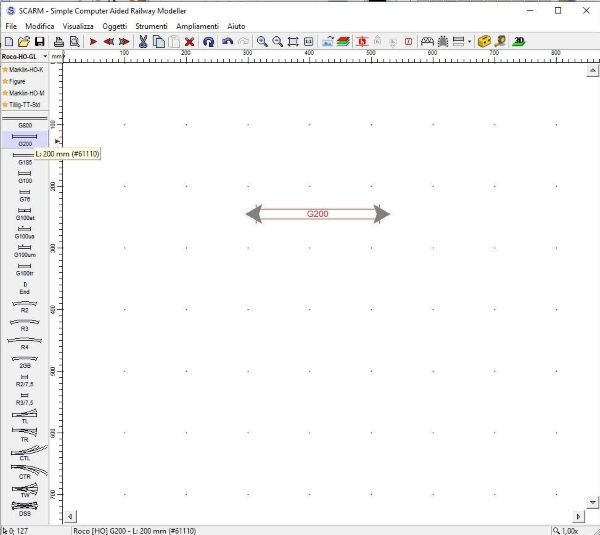Expand the dropdown arrow beside the track-lines icon
The width and height of the screenshot is (600, 535).
[x=470, y=42]
